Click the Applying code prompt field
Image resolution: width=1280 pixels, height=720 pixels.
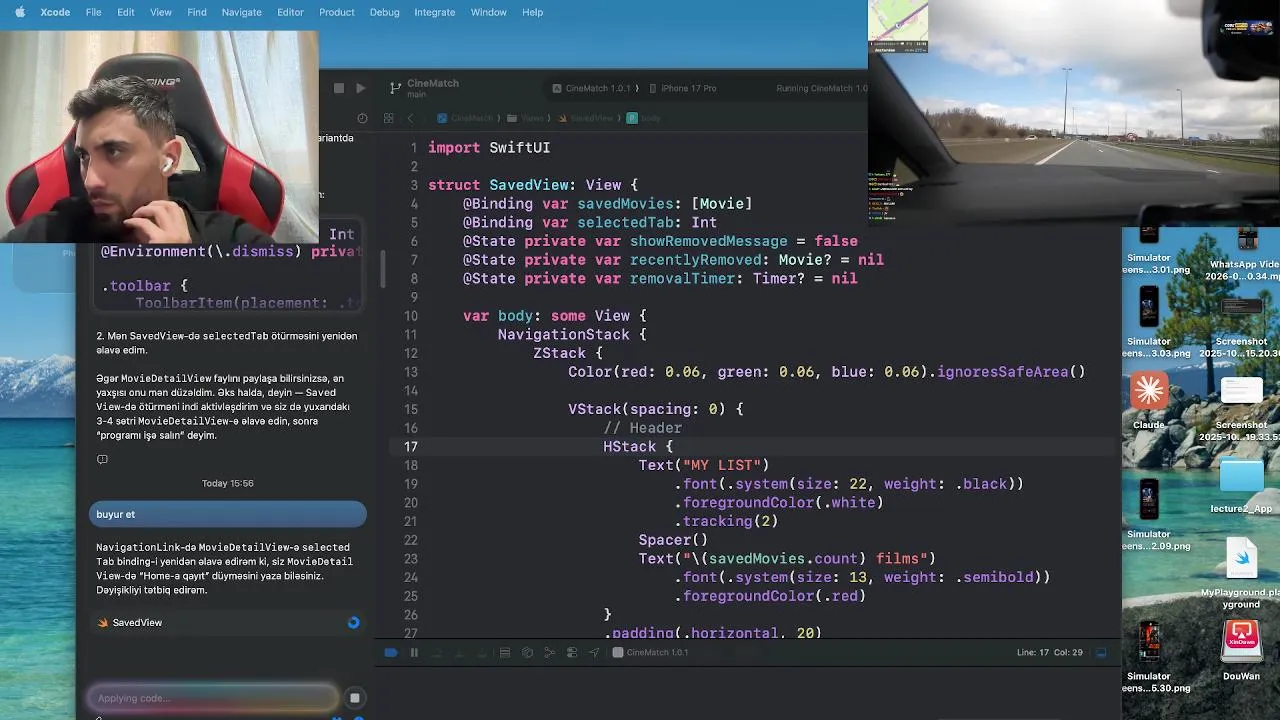(213, 698)
